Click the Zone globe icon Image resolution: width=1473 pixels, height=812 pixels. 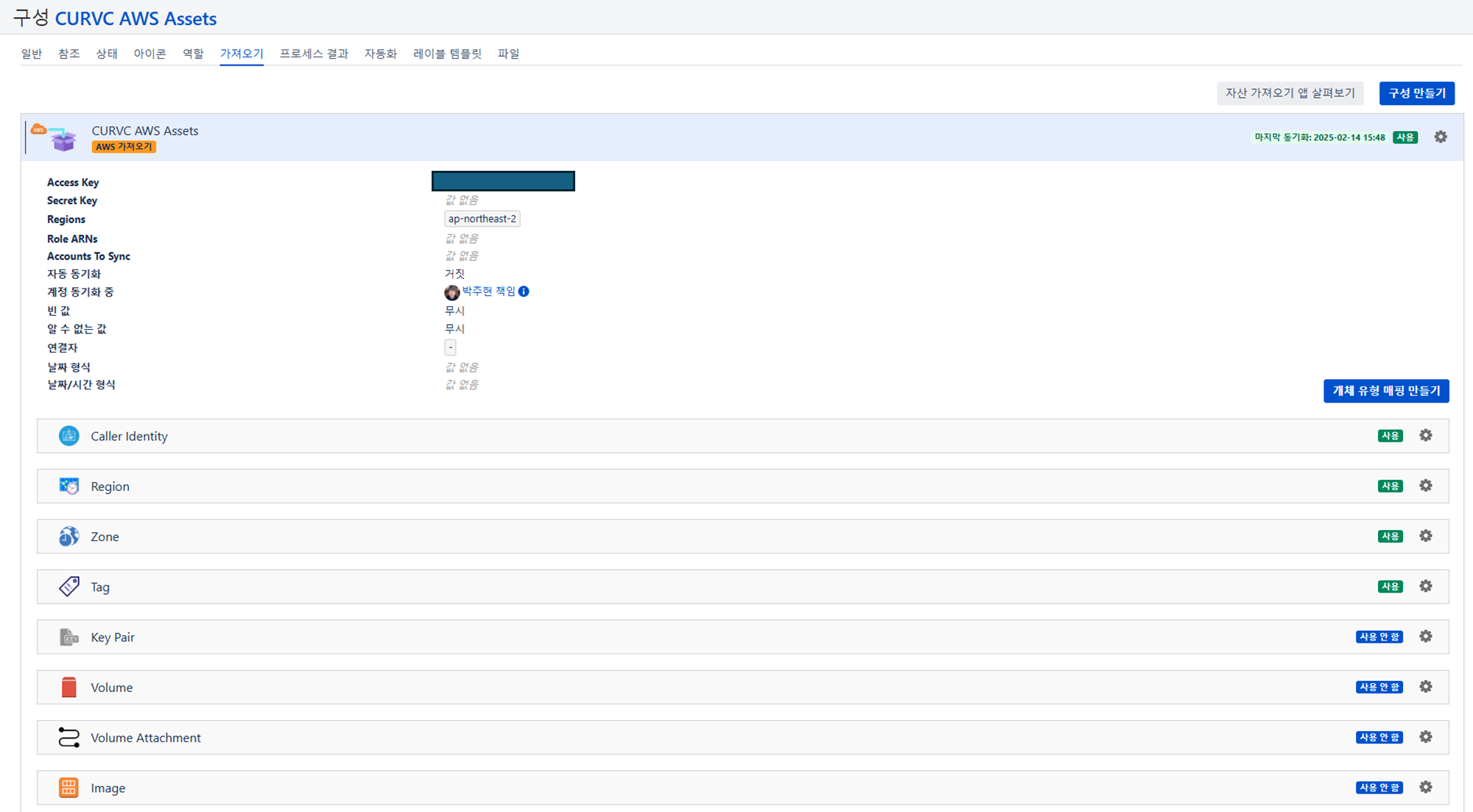point(68,537)
